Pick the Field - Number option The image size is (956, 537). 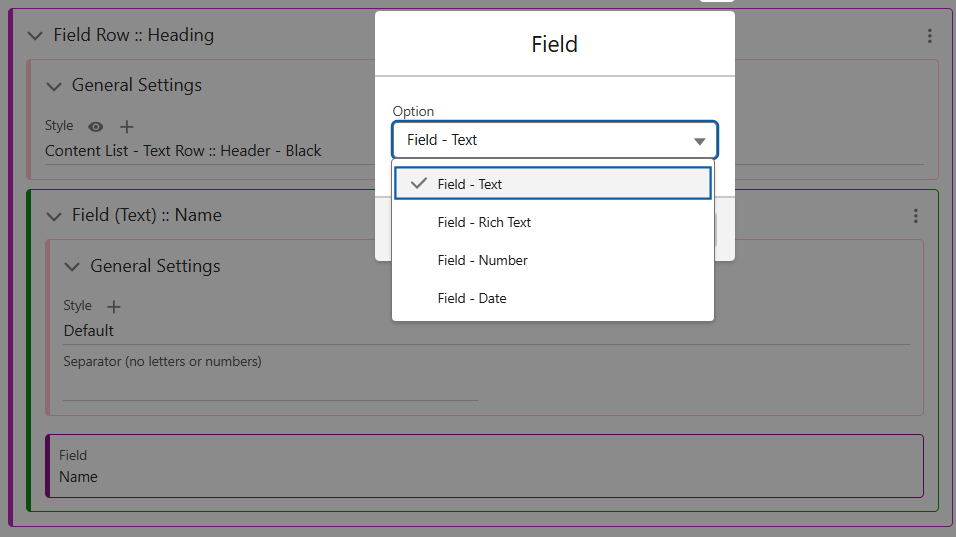pyautogui.click(x=482, y=260)
